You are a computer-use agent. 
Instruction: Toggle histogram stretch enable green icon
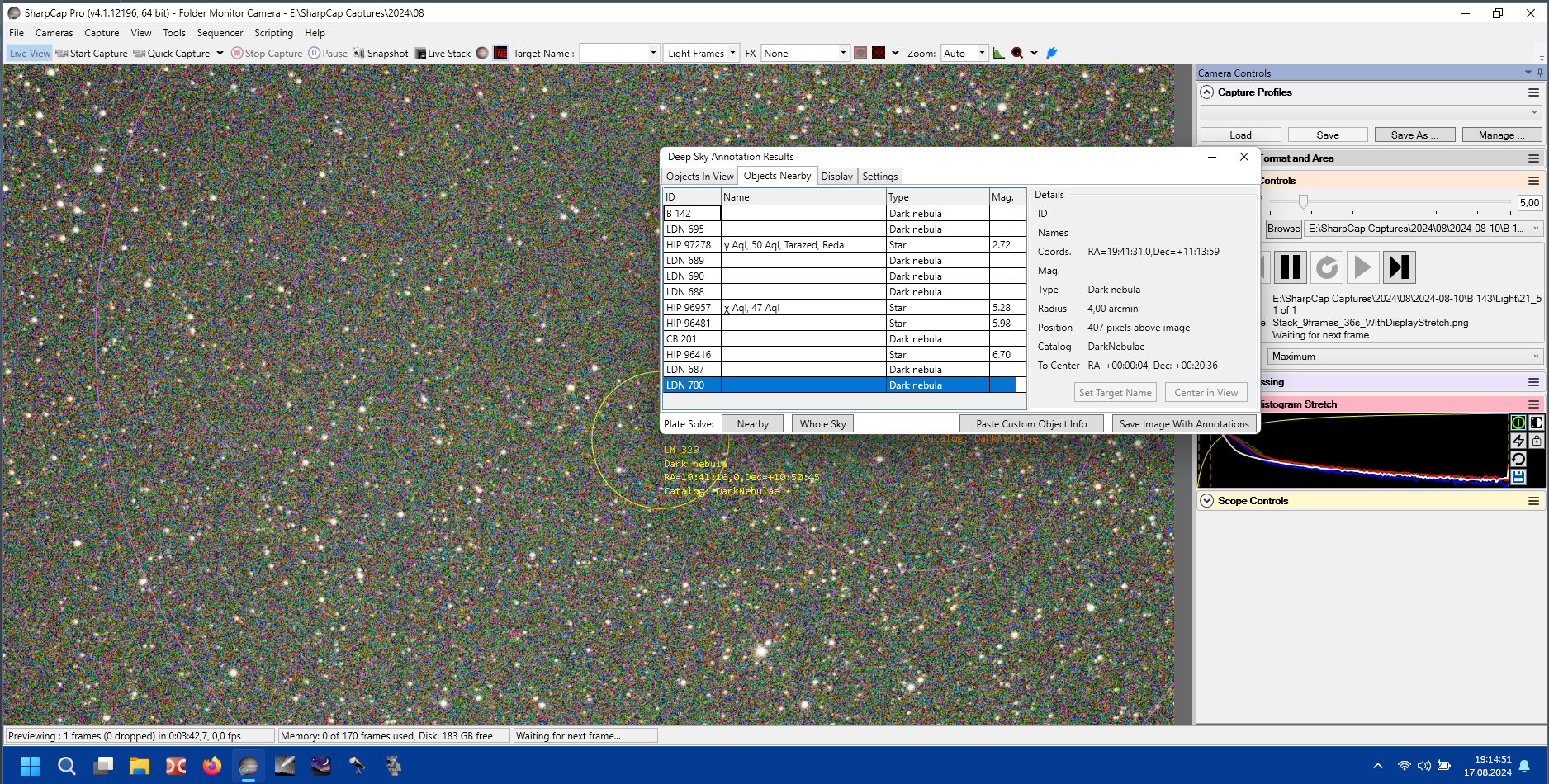click(x=1518, y=423)
